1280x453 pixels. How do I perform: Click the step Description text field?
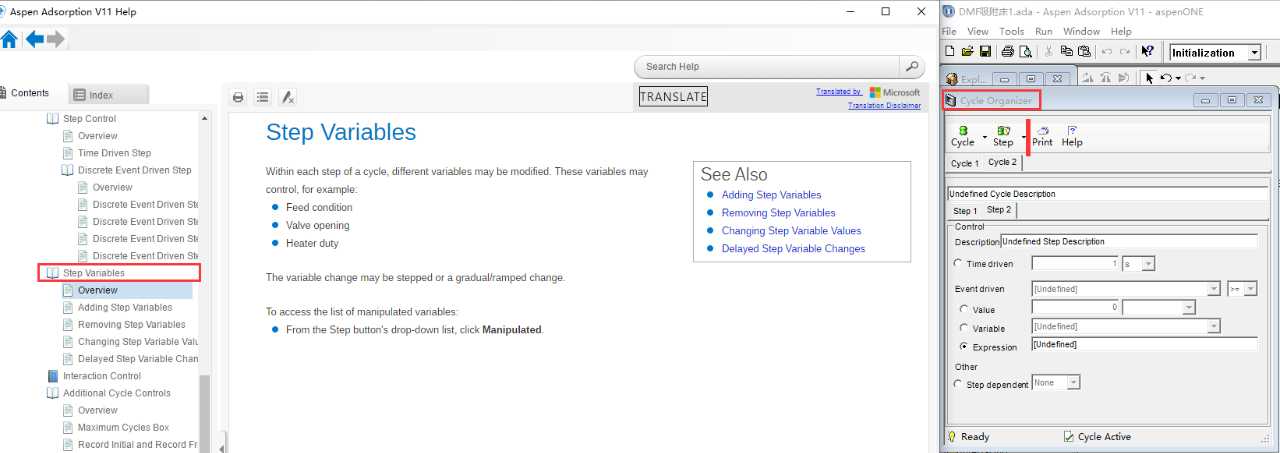tap(1129, 241)
